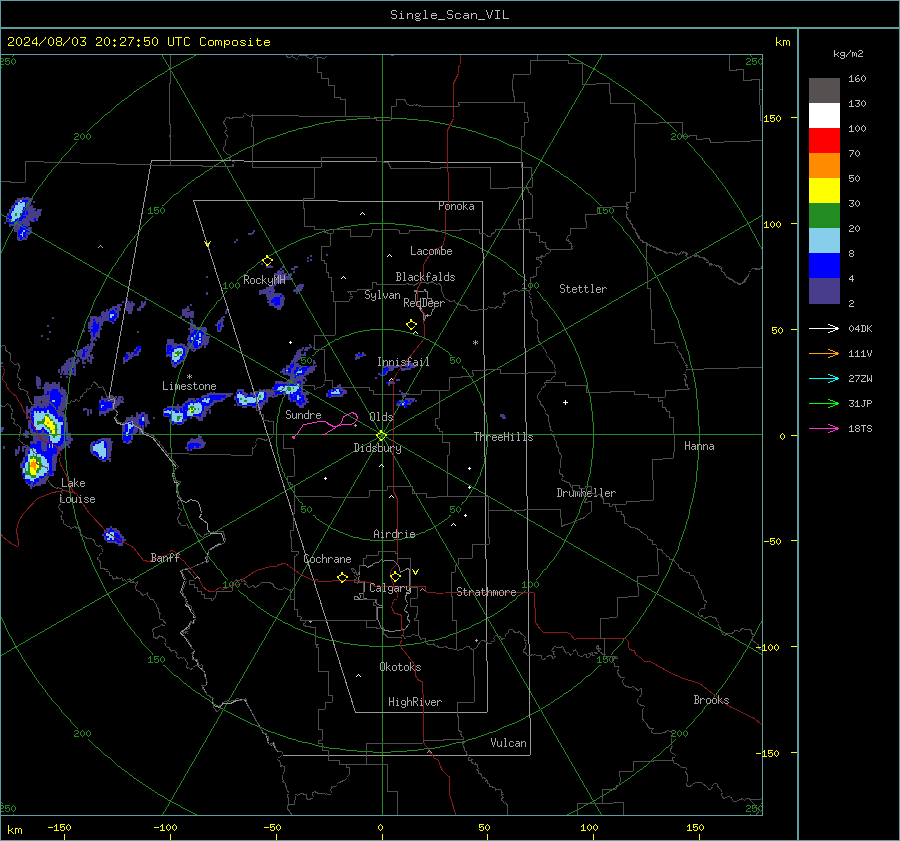Screen dimensions: 900x841
Task: Click the yellow diamond marker near RockyMH
Action: tap(267, 261)
